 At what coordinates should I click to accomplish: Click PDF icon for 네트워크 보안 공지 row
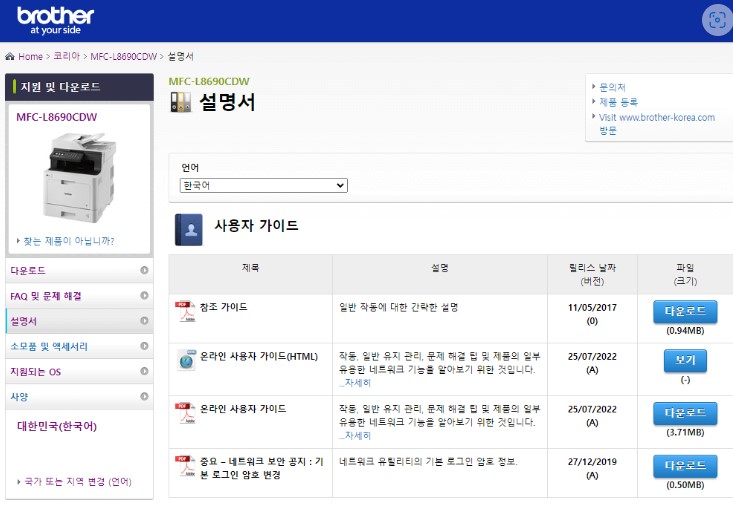point(186,466)
